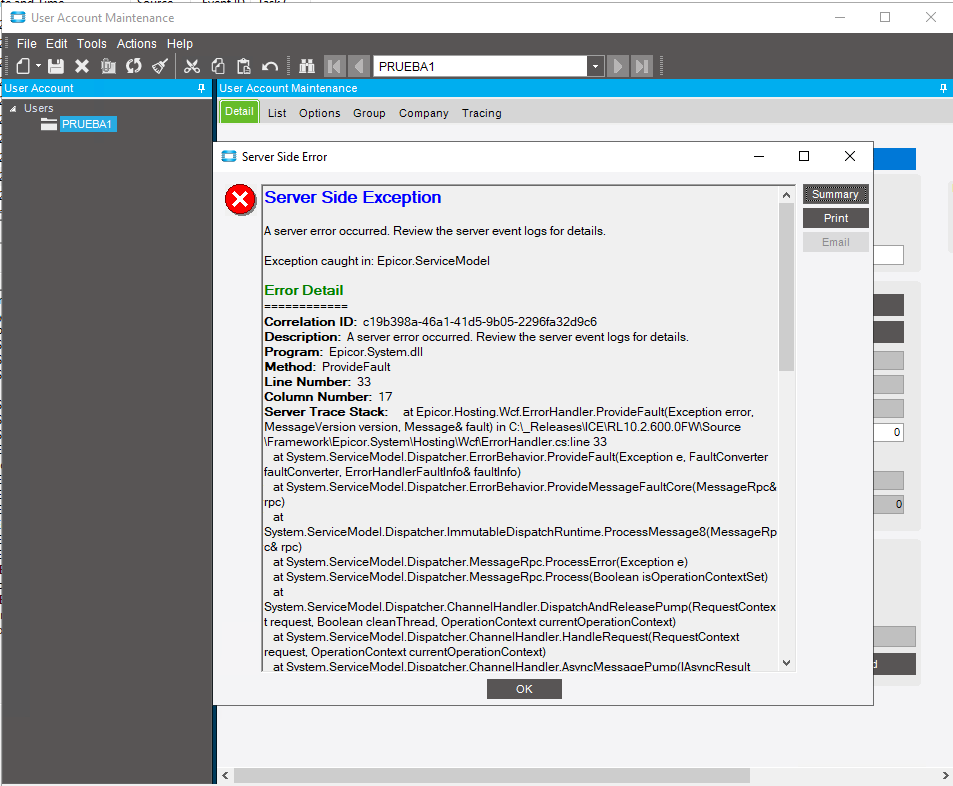Open the New record dropdown arrow
This screenshot has height=786, width=953.
(x=38, y=66)
